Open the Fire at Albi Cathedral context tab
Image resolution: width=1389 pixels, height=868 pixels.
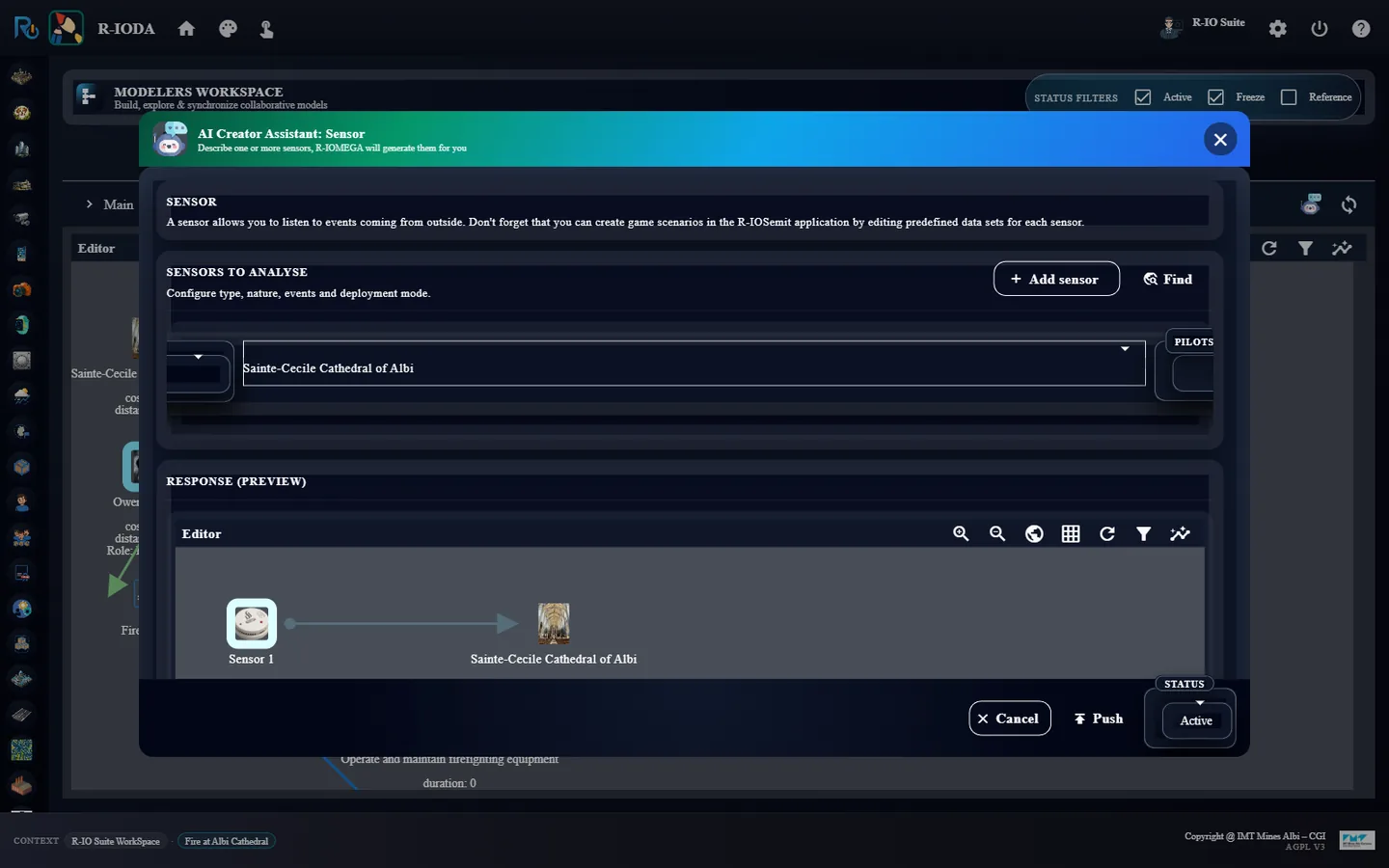tap(227, 841)
